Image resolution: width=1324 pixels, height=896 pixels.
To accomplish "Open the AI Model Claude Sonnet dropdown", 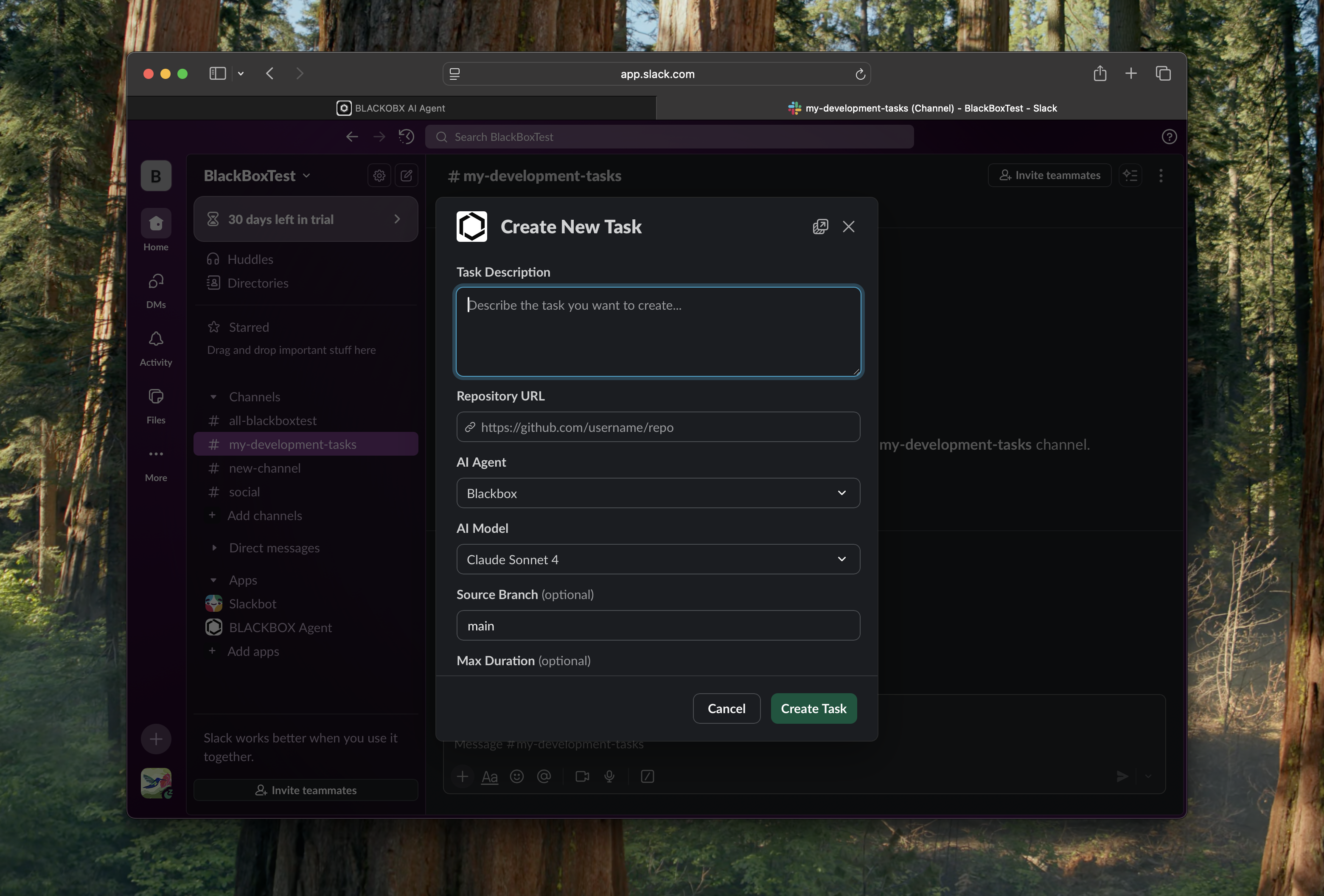I will (658, 559).
